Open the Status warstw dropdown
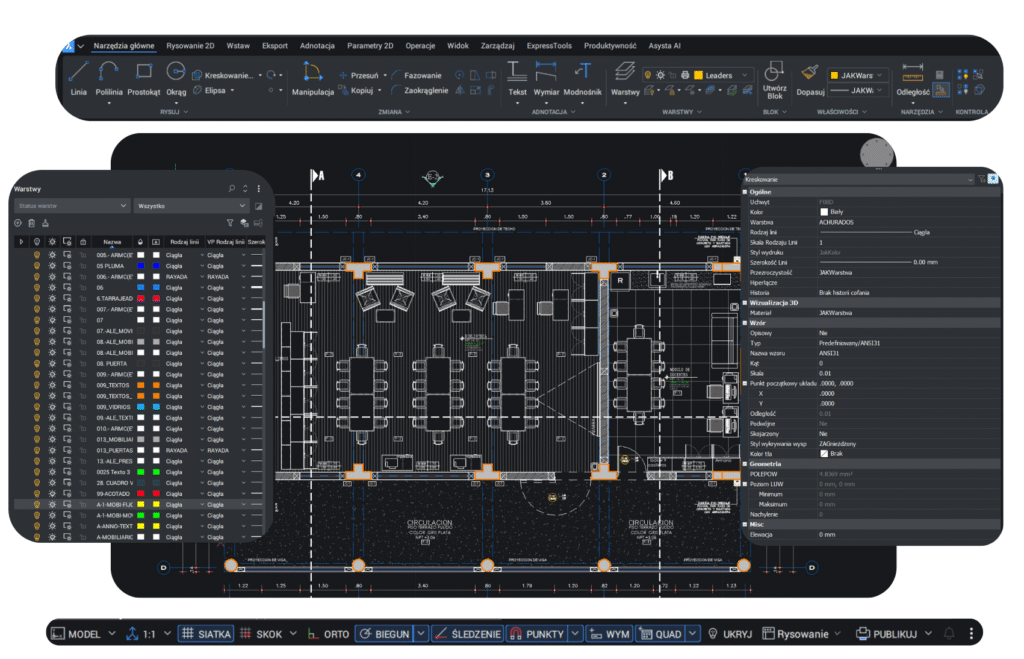The height and width of the screenshot is (659, 1024). pyautogui.click(x=68, y=205)
